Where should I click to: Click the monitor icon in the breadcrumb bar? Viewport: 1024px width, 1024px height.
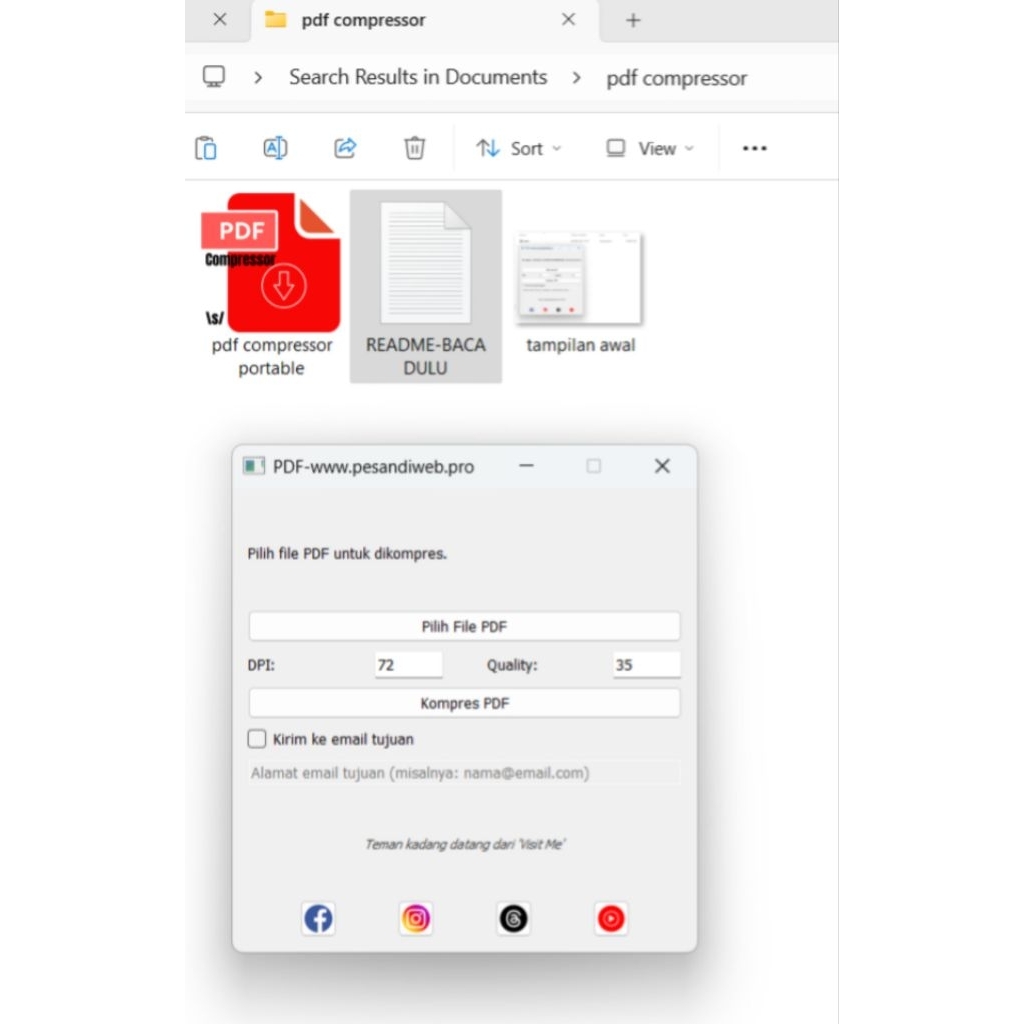[213, 77]
